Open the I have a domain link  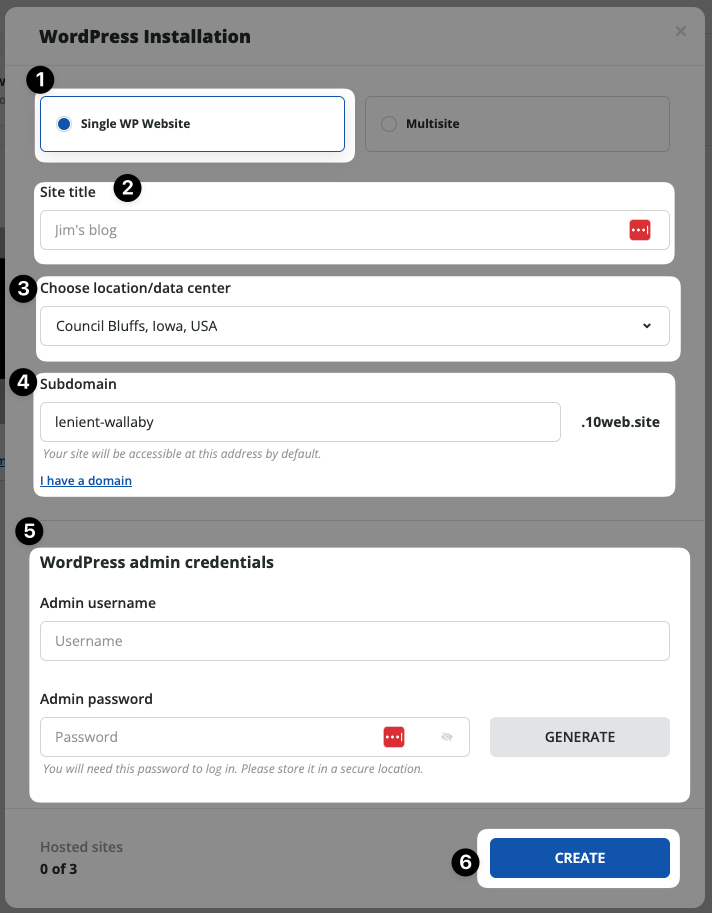point(86,480)
